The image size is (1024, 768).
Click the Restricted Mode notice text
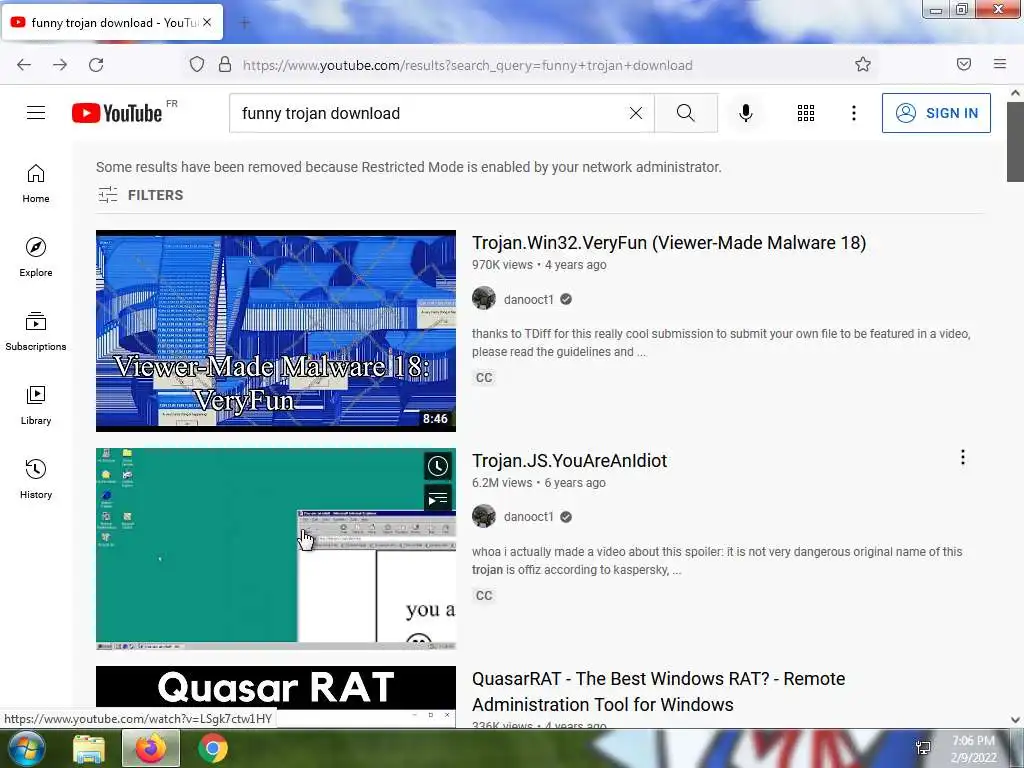tap(409, 167)
